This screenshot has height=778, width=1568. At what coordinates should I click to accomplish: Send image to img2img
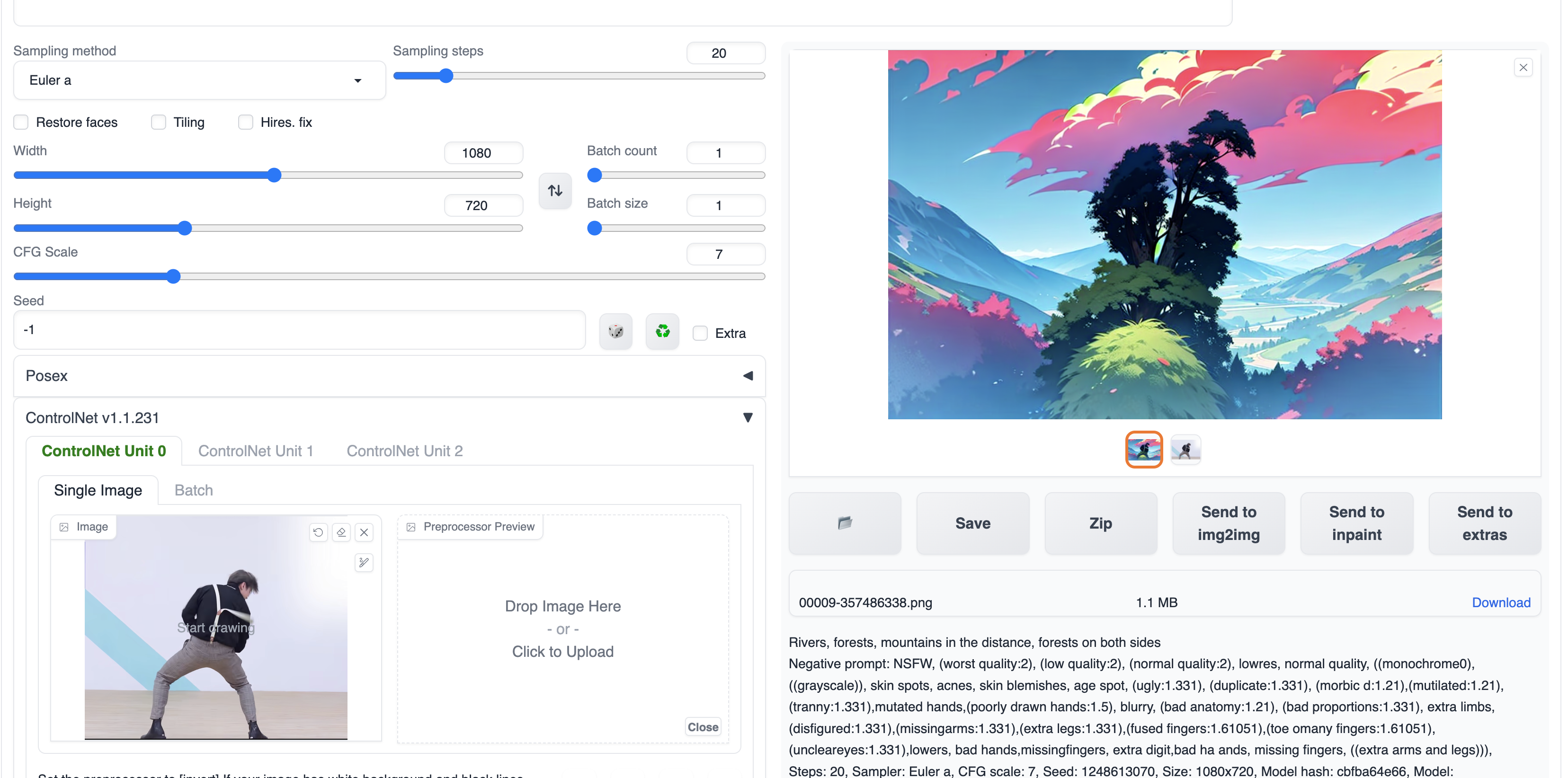coord(1229,522)
